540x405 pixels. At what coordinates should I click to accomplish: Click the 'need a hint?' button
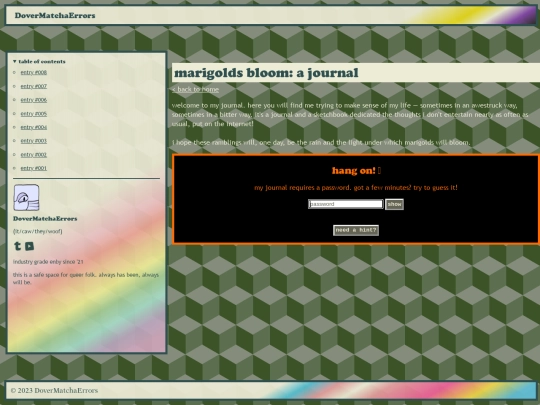[x=356, y=230]
